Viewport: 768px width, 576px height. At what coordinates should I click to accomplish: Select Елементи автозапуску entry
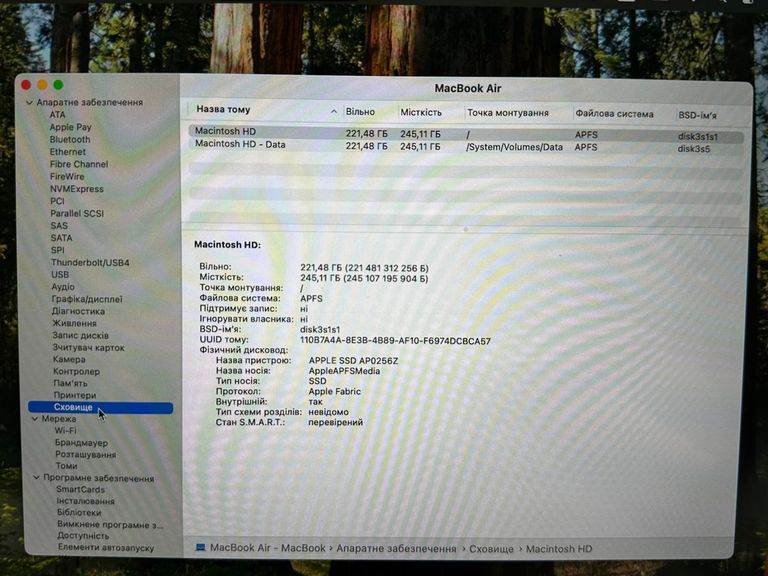pyautogui.click(x=106, y=548)
